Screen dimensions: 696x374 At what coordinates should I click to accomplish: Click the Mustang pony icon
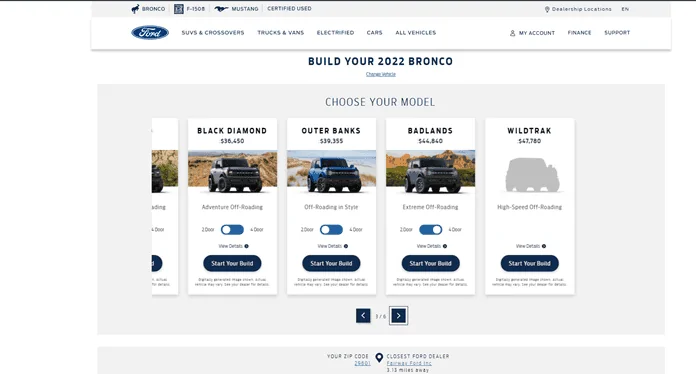(221, 9)
